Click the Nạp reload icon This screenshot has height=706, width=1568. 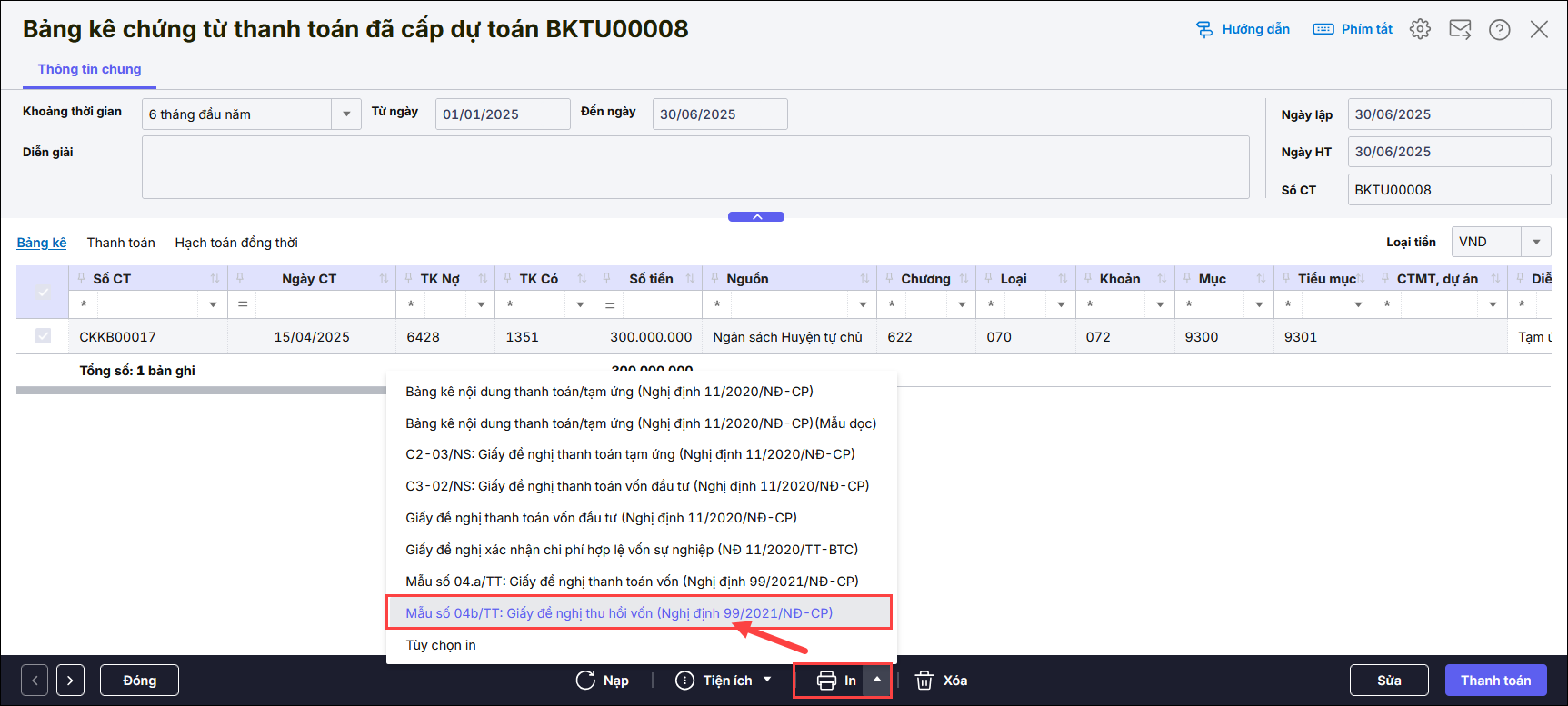point(585,681)
